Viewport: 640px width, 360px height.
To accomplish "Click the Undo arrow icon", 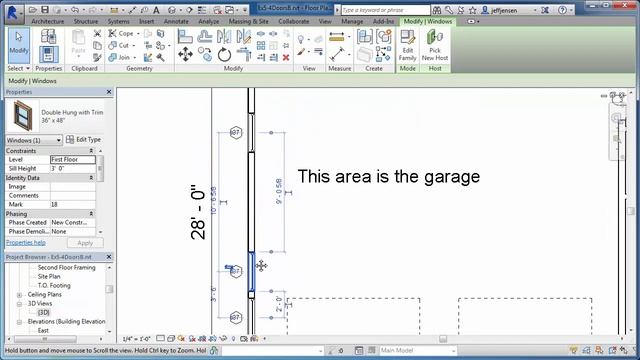I will click(x=74, y=9).
